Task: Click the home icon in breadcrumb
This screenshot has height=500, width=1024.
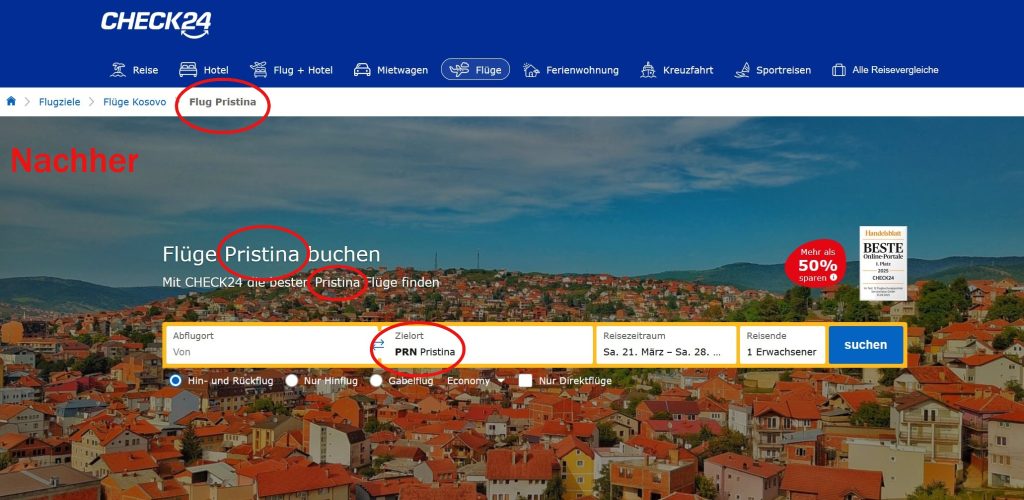Action: coord(12,102)
